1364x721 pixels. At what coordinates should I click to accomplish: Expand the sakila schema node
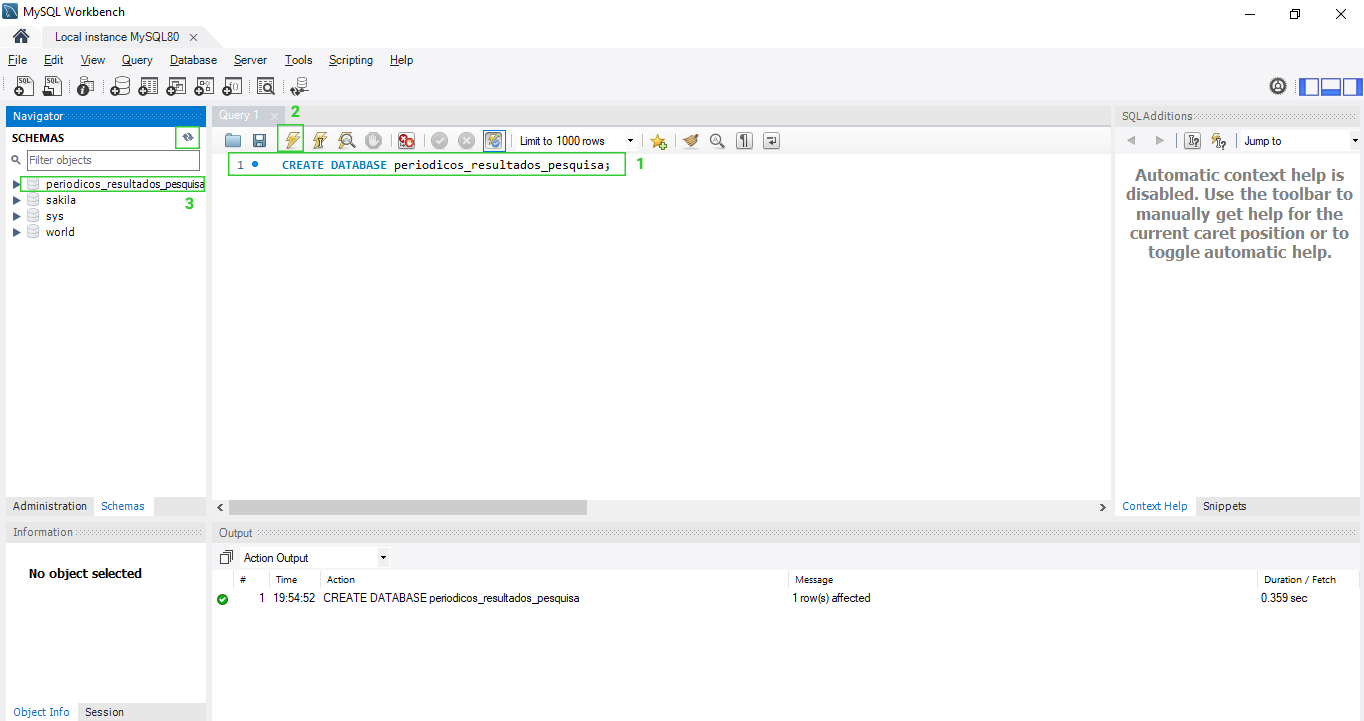(16, 199)
